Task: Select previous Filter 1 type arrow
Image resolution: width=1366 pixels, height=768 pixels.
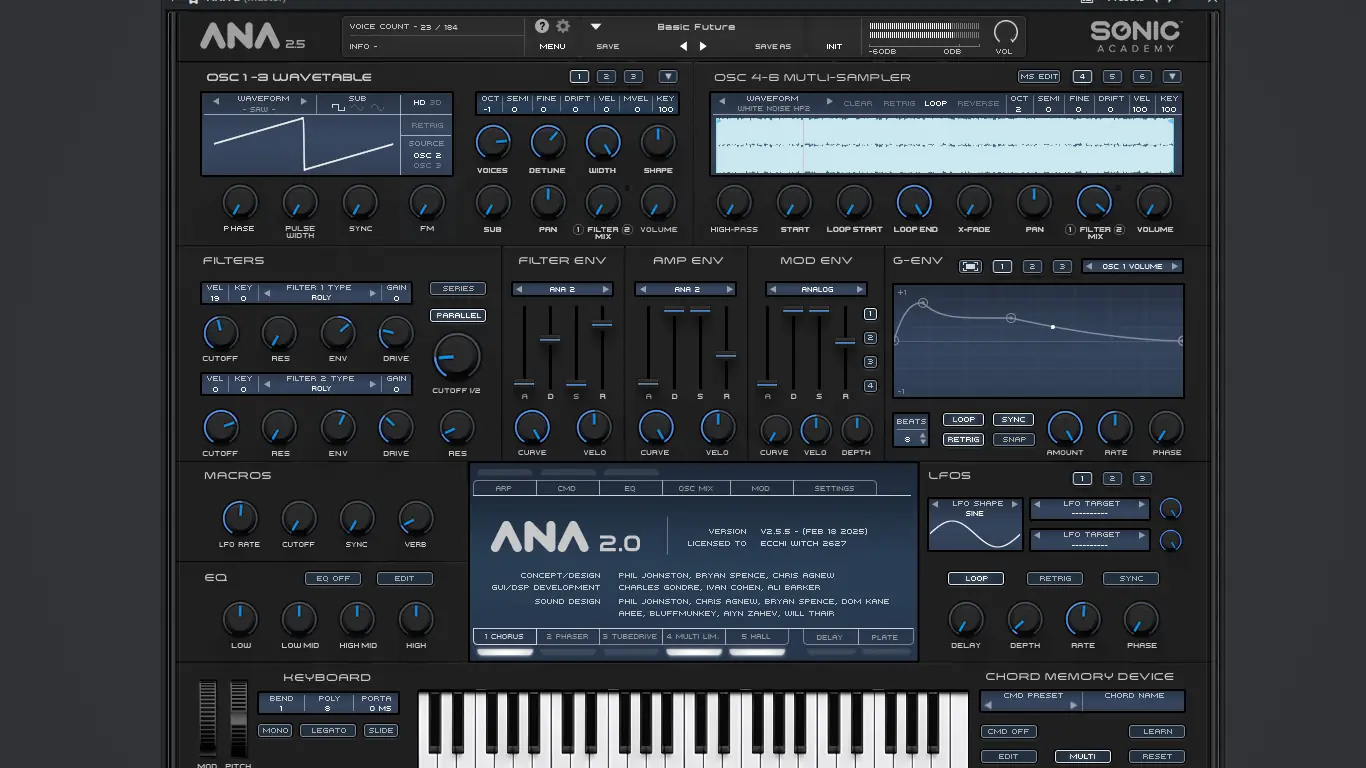Action: (267, 293)
